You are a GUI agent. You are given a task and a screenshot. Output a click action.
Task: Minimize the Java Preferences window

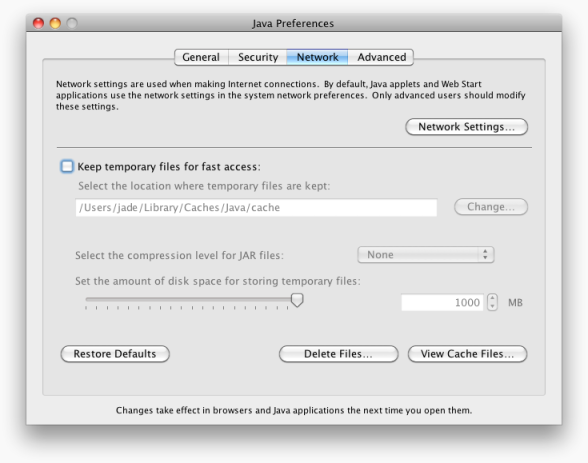[x=55, y=23]
